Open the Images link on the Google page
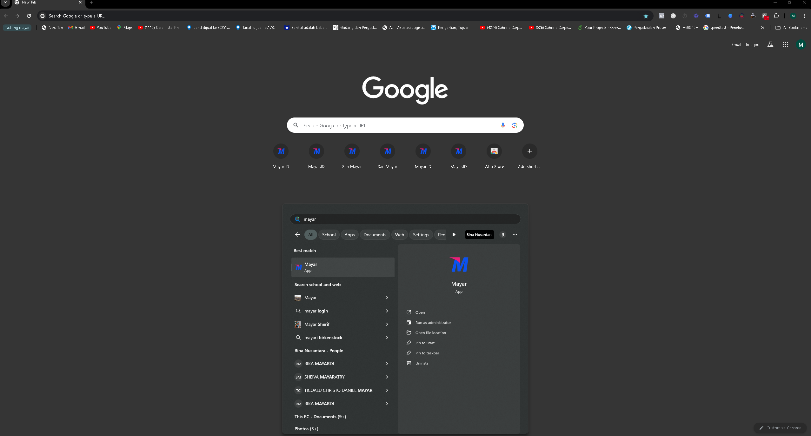Viewport: 811px width, 436px height. [x=752, y=45]
